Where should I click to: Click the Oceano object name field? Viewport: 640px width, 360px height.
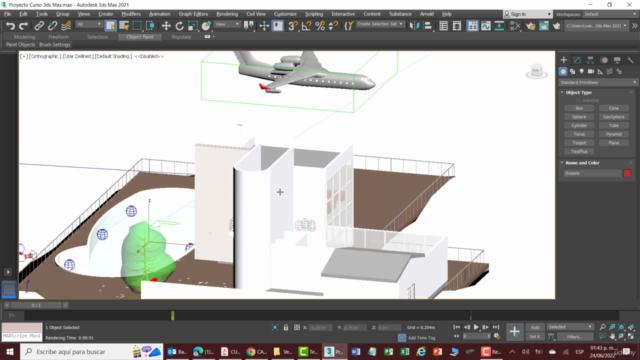(592, 173)
